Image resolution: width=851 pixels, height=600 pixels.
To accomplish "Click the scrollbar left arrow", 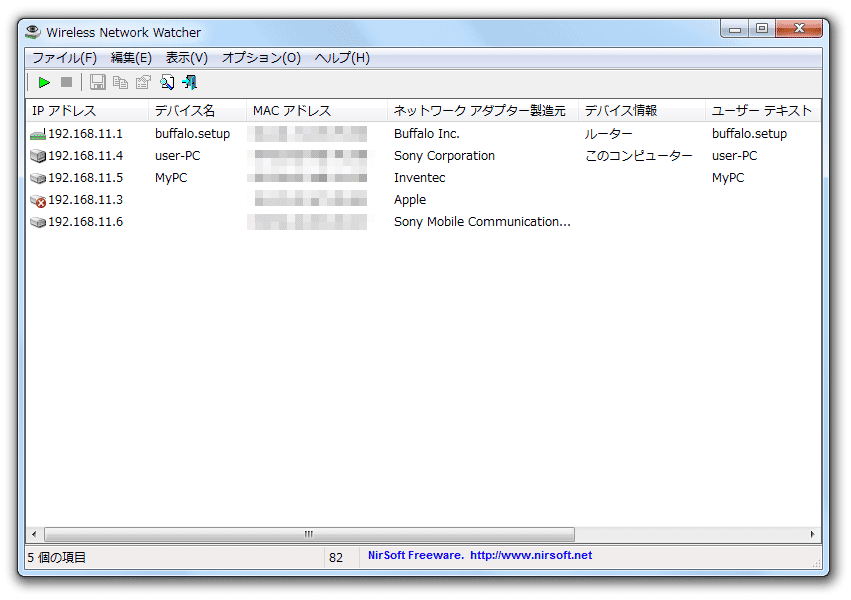I will coord(34,534).
